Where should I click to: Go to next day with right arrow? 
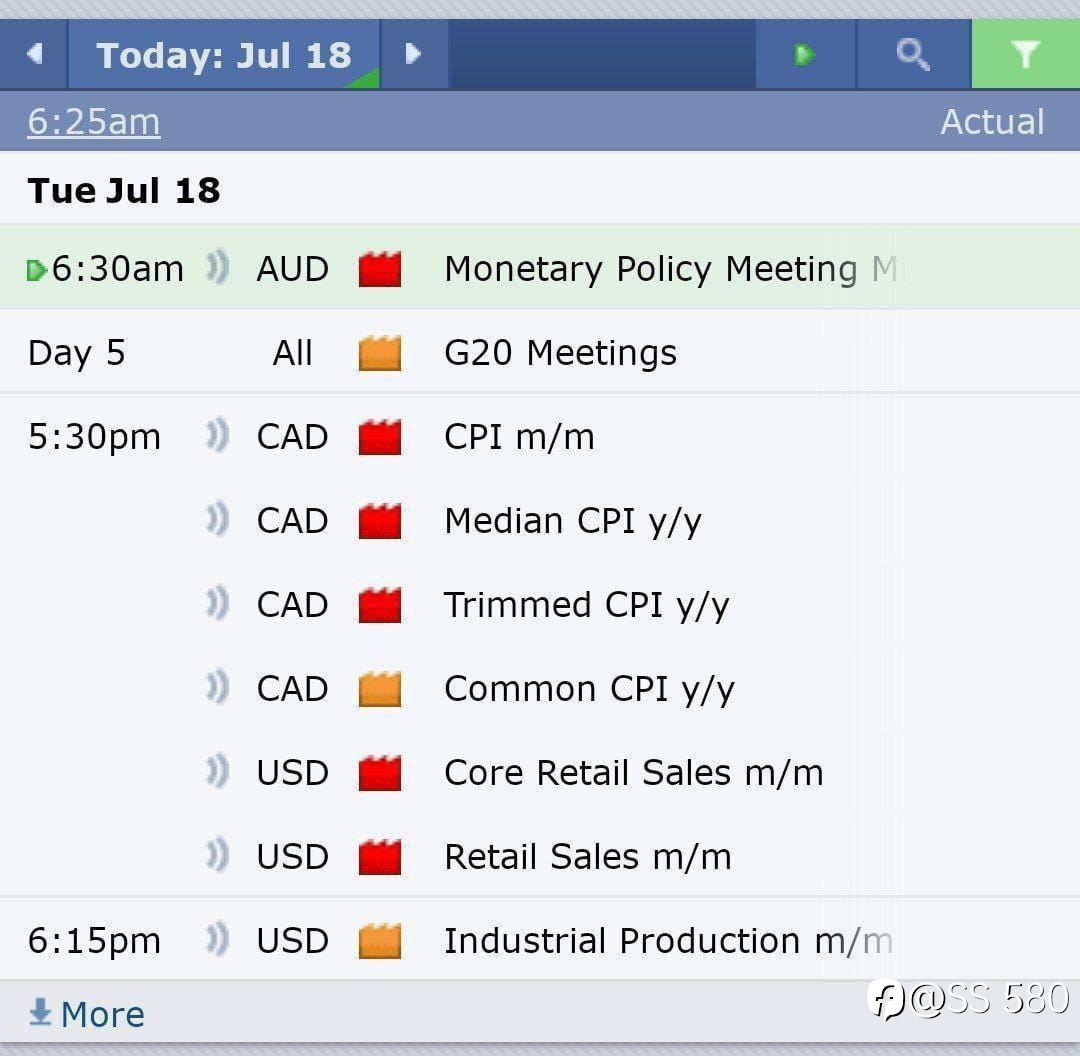tap(413, 54)
